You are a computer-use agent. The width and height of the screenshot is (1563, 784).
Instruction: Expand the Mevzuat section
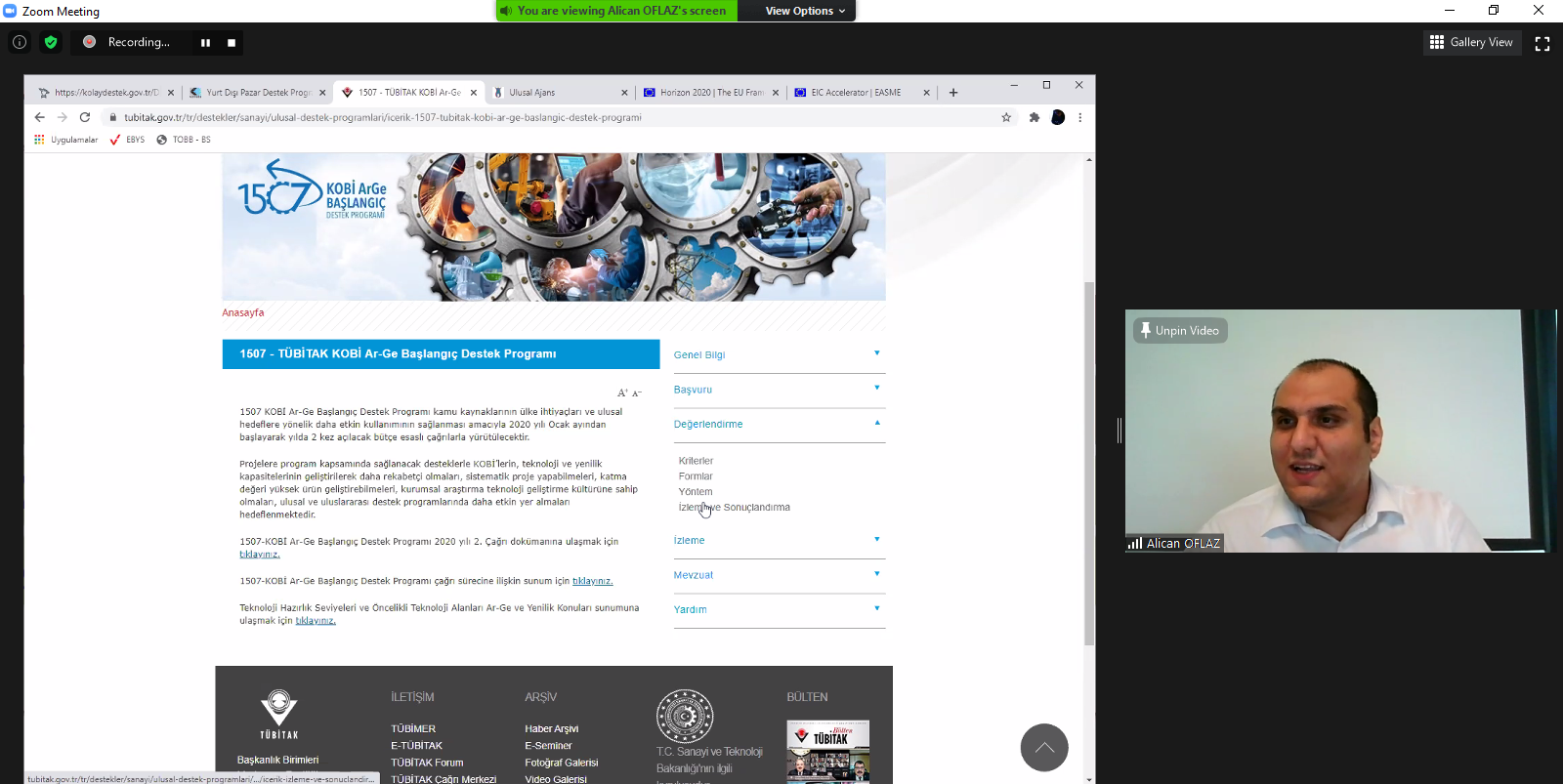point(779,575)
